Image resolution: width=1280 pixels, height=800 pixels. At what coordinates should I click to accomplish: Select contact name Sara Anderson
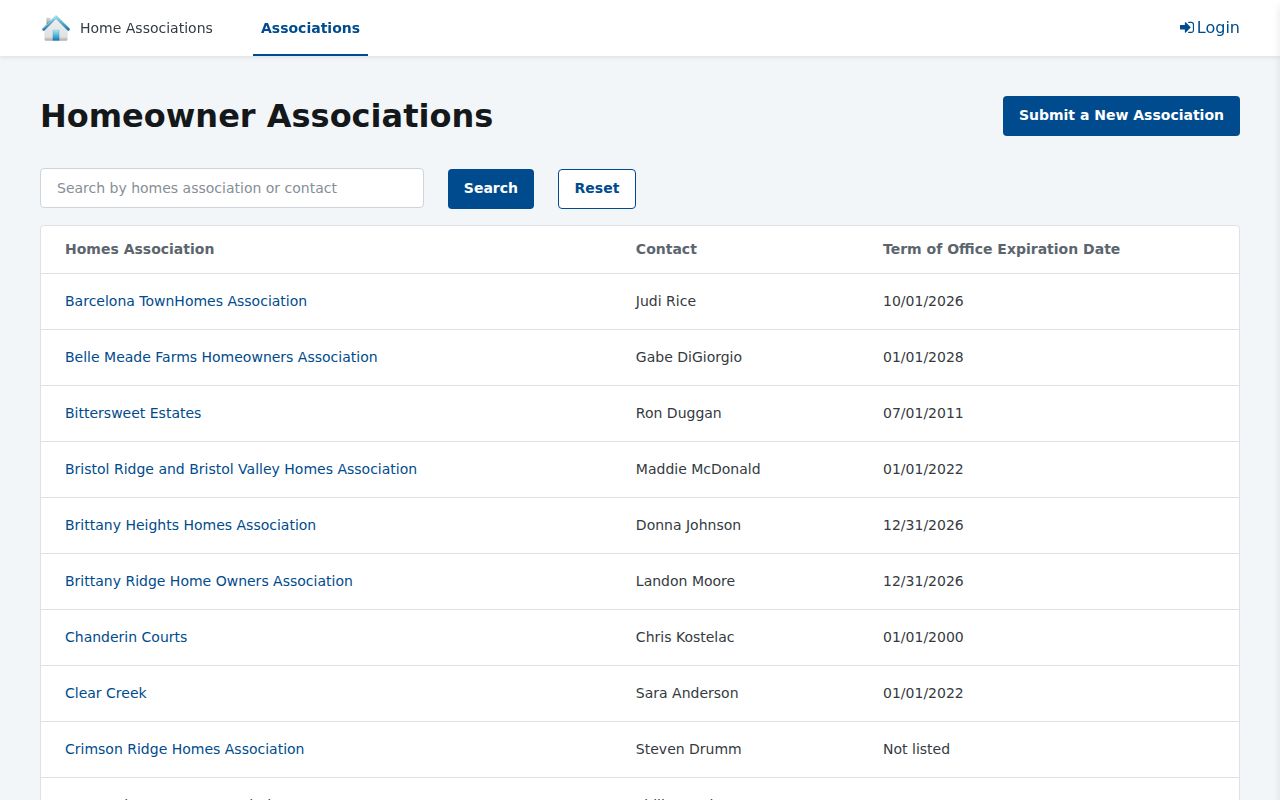tap(687, 693)
